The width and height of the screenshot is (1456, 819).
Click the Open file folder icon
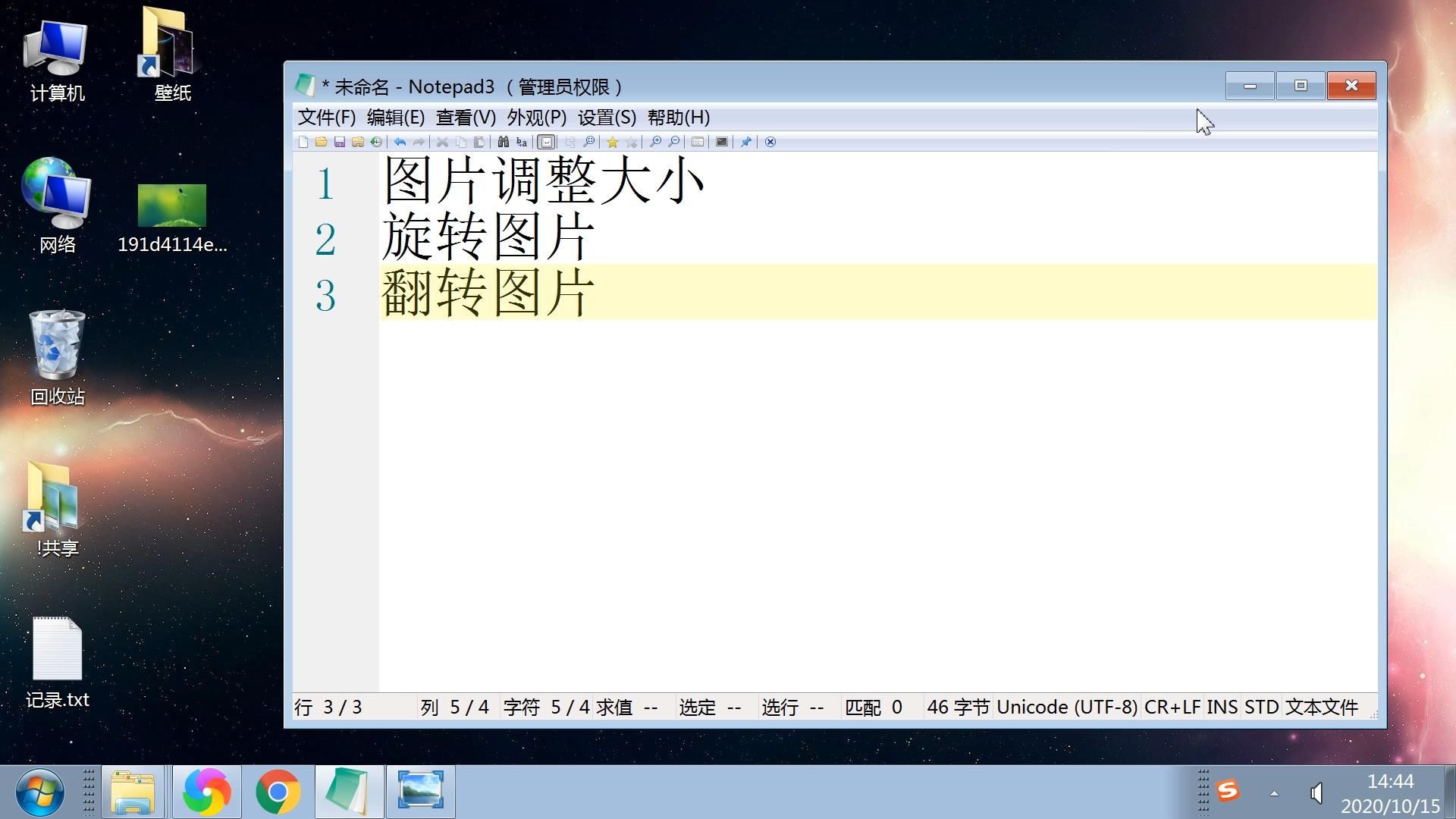click(322, 142)
